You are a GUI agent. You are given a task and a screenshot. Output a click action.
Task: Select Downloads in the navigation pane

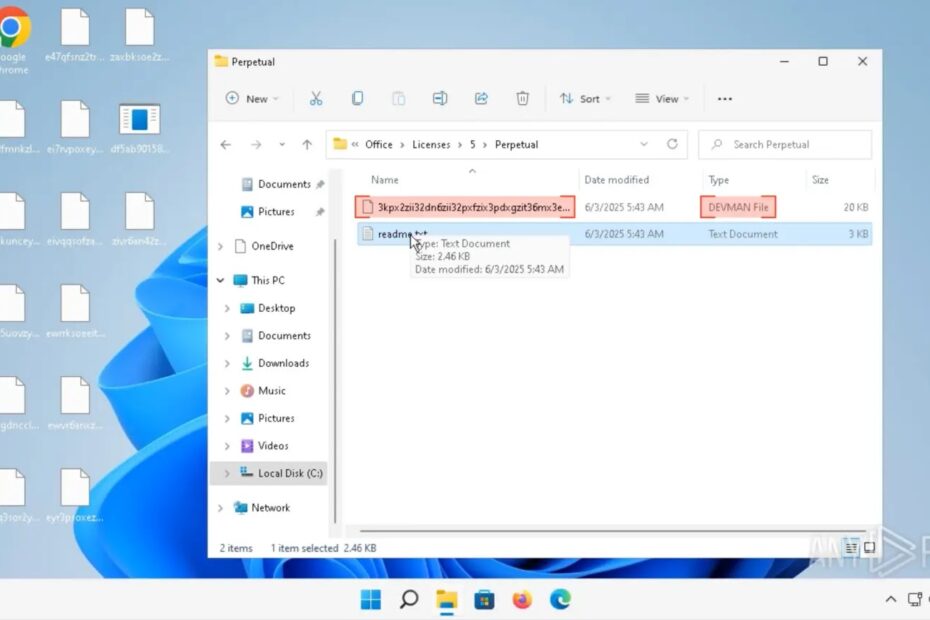click(x=283, y=363)
